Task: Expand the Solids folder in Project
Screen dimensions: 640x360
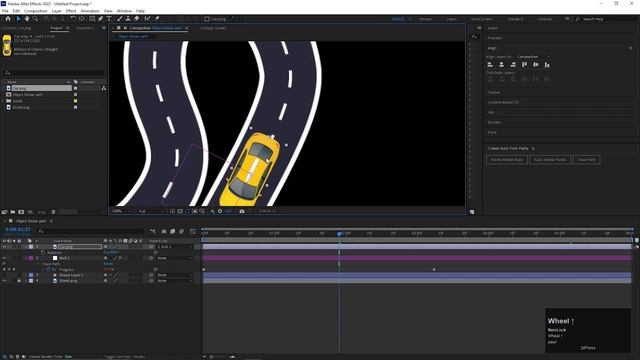Action: tap(3, 101)
